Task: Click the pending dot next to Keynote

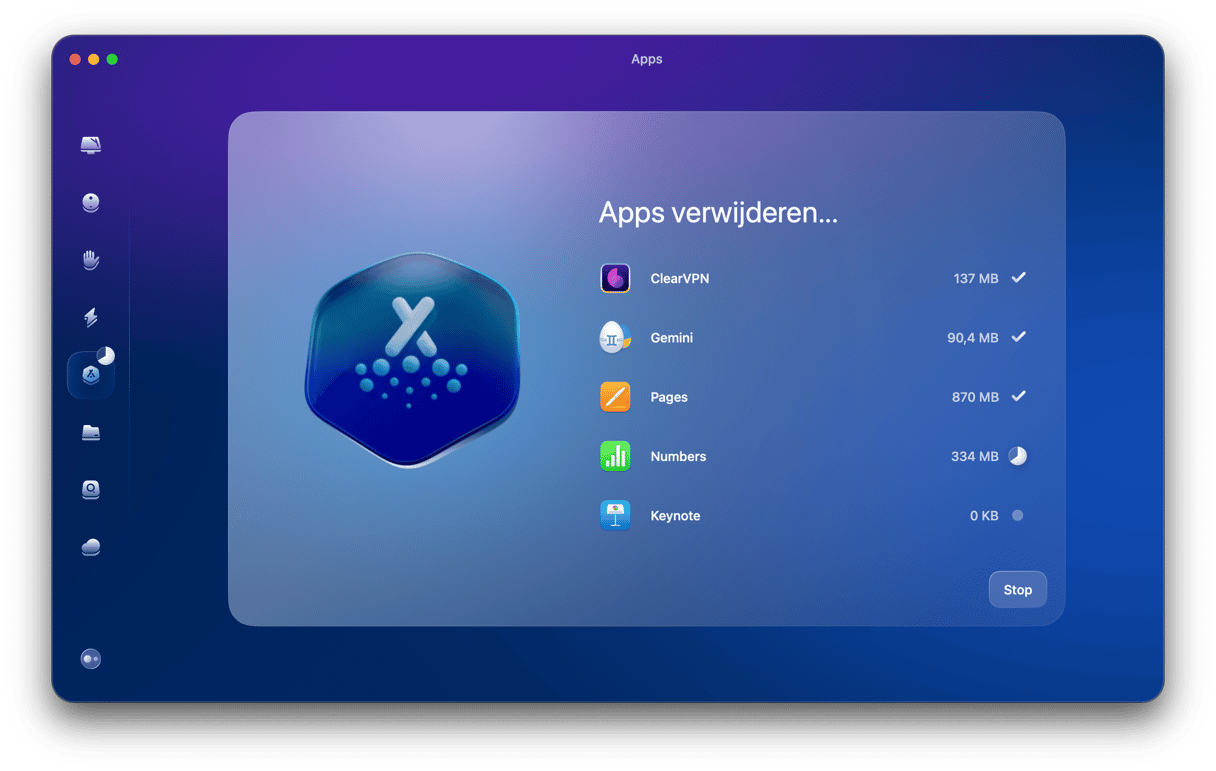Action: click(1018, 516)
